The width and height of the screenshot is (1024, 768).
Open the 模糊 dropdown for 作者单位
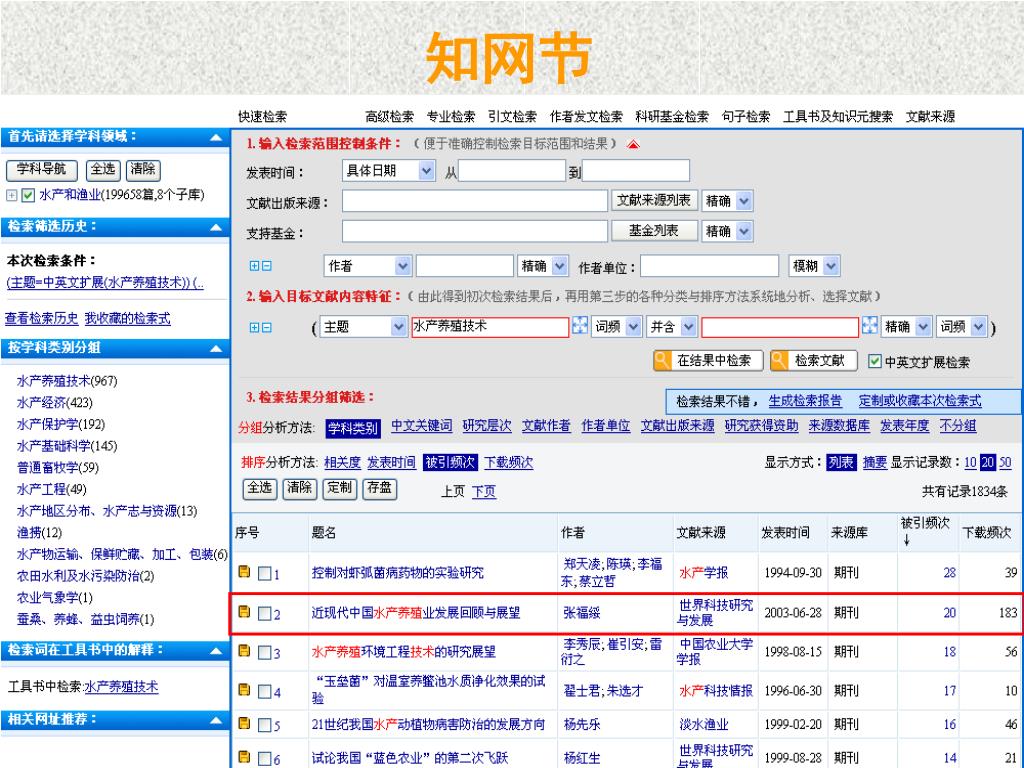point(814,266)
